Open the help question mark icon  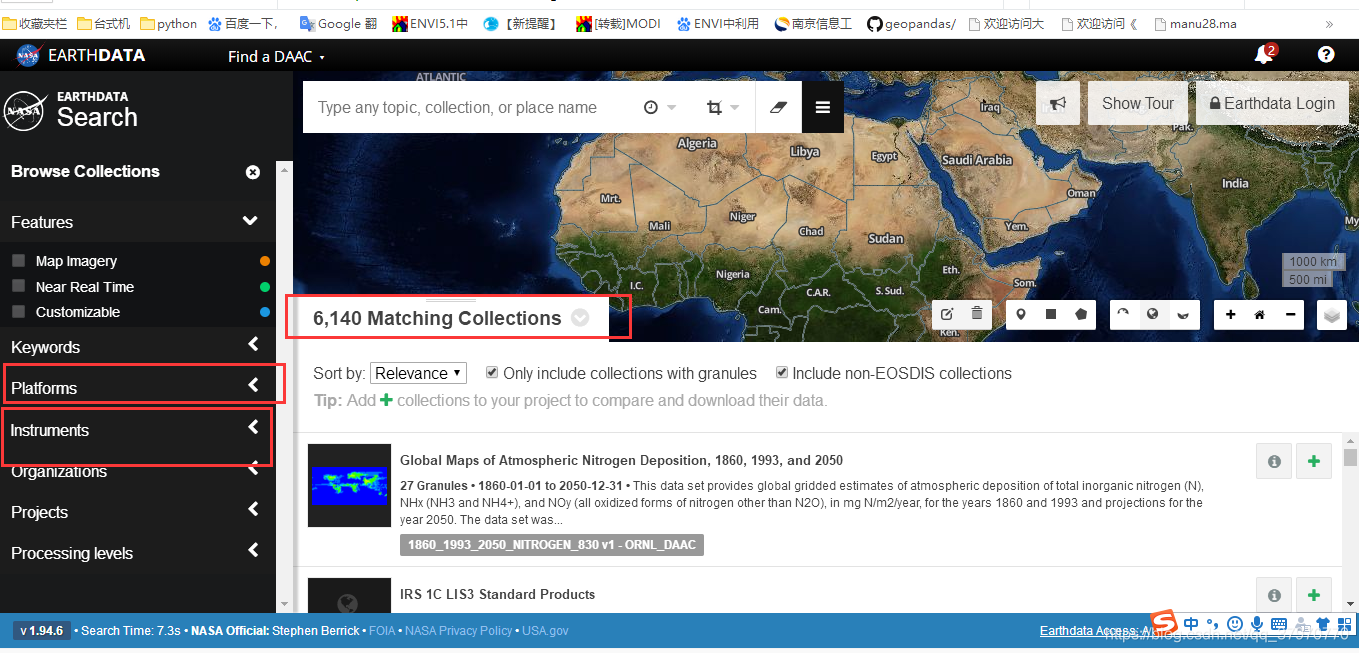pyautogui.click(x=1326, y=55)
